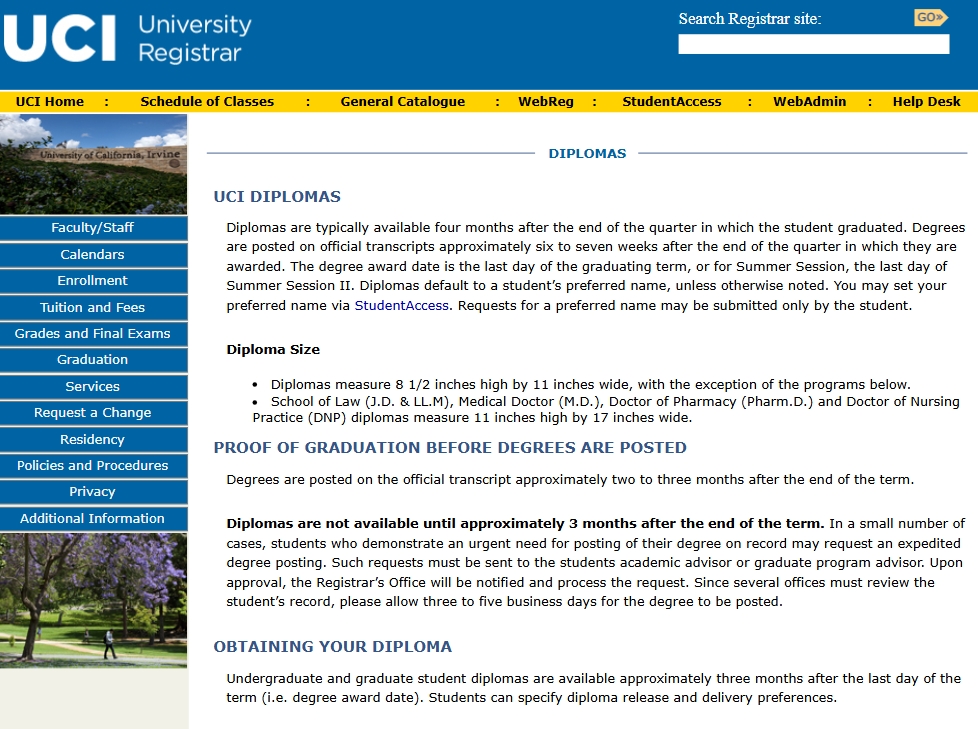This screenshot has width=978, height=729.
Task: Open the Calendars sidebar section
Action: point(93,254)
